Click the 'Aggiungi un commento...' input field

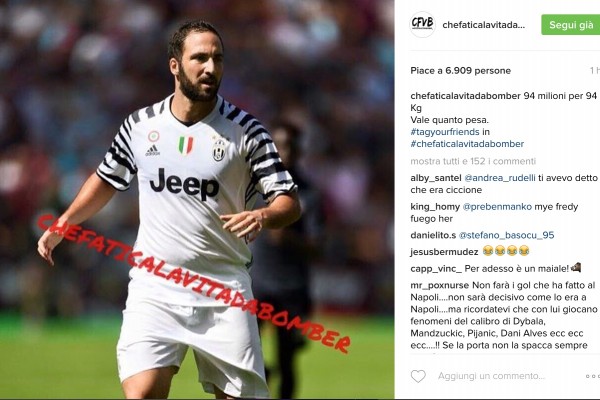[491, 376]
